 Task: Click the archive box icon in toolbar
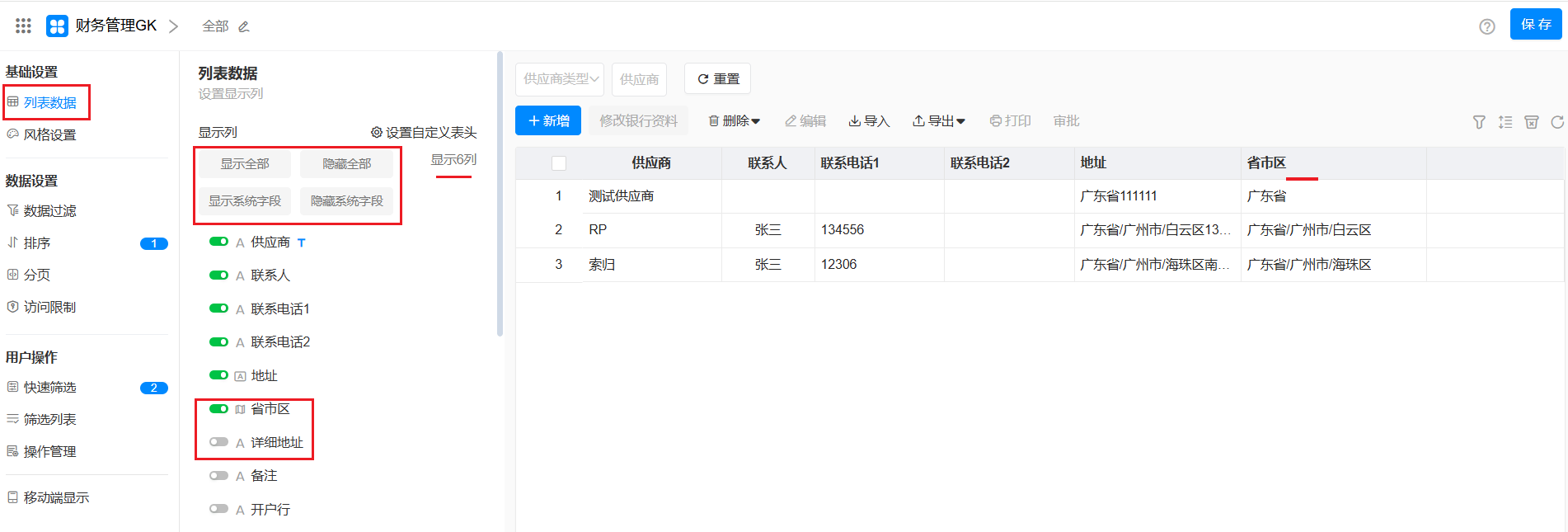pyautogui.click(x=1531, y=122)
